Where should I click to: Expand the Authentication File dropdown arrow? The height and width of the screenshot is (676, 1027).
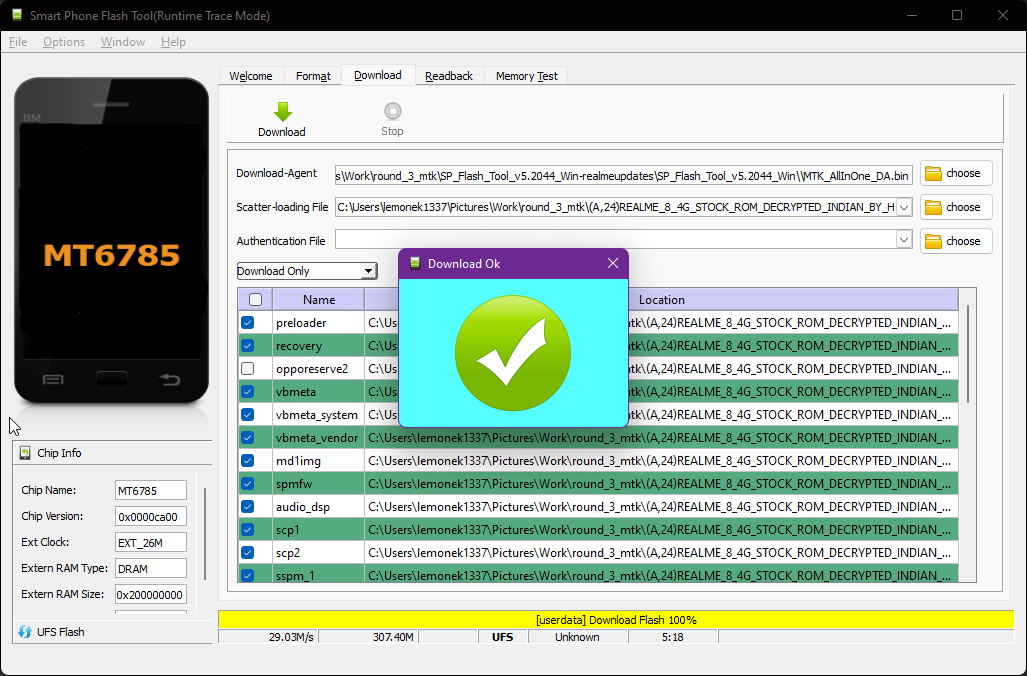(x=904, y=240)
